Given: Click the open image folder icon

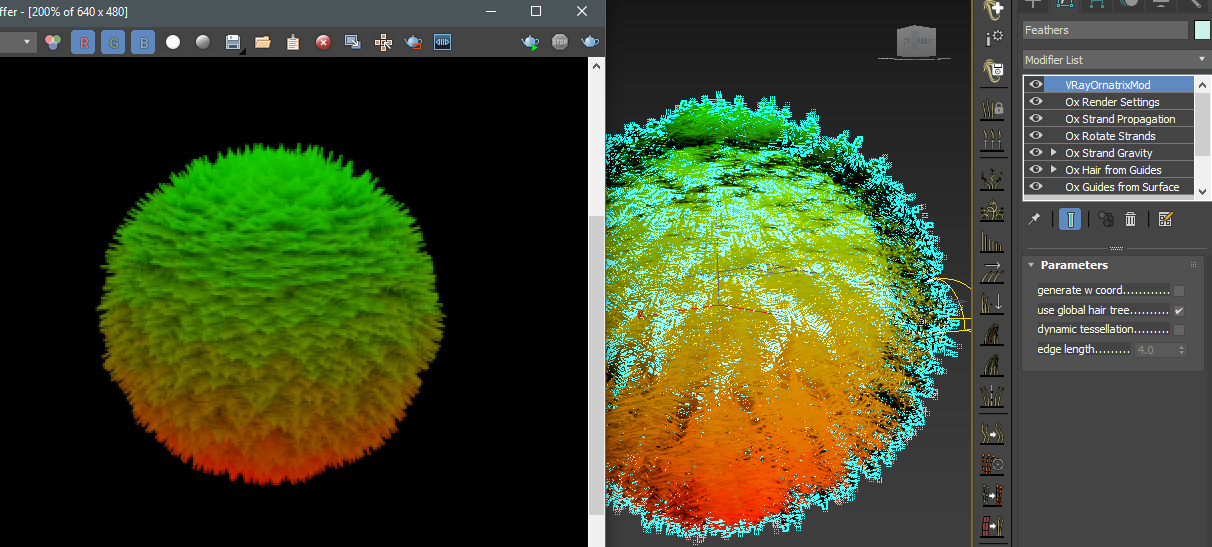Looking at the screenshot, I should point(263,42).
